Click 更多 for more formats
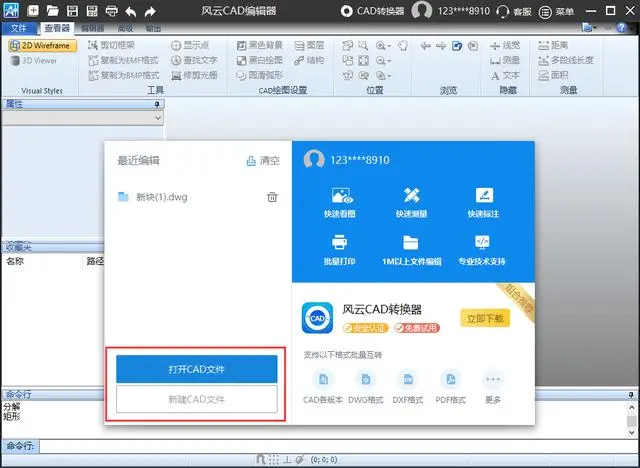The width and height of the screenshot is (640, 468). [x=493, y=387]
